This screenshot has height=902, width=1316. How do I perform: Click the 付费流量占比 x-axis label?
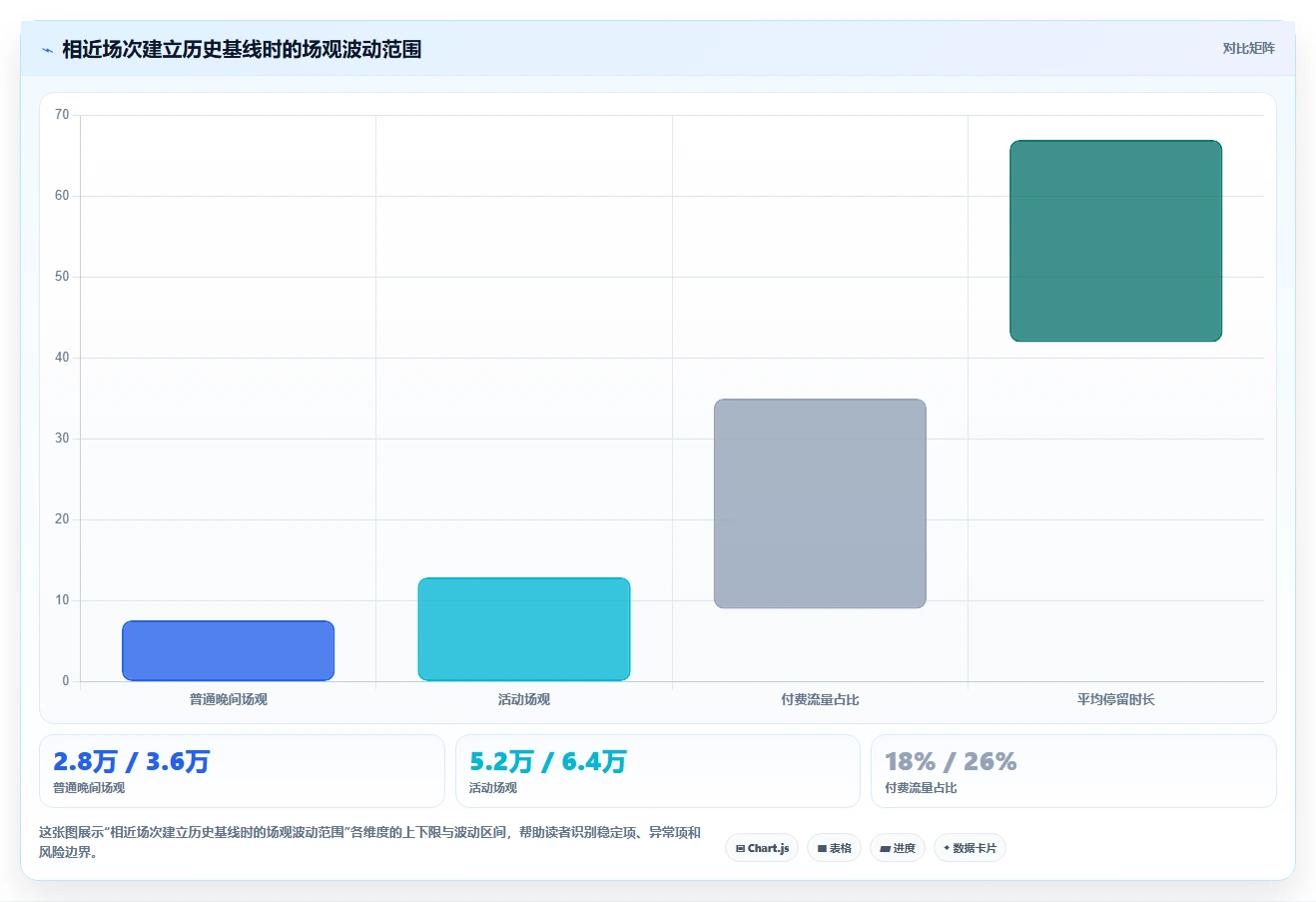coord(820,699)
